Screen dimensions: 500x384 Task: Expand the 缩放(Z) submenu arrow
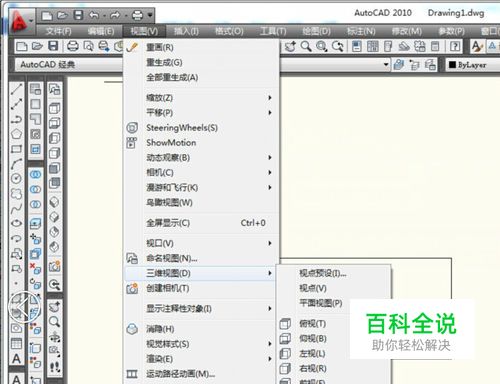270,98
